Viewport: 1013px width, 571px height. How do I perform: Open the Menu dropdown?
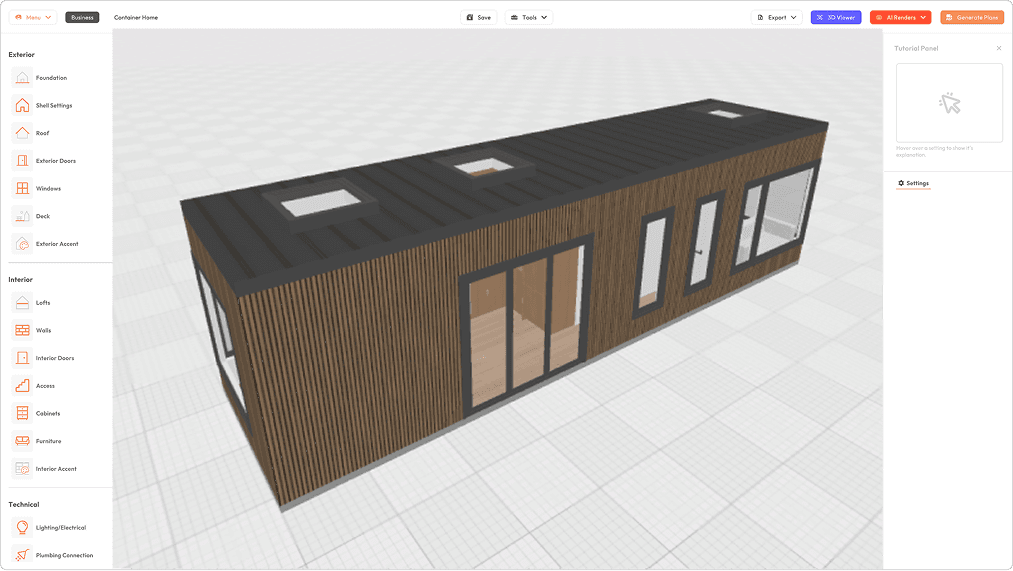[x=33, y=17]
